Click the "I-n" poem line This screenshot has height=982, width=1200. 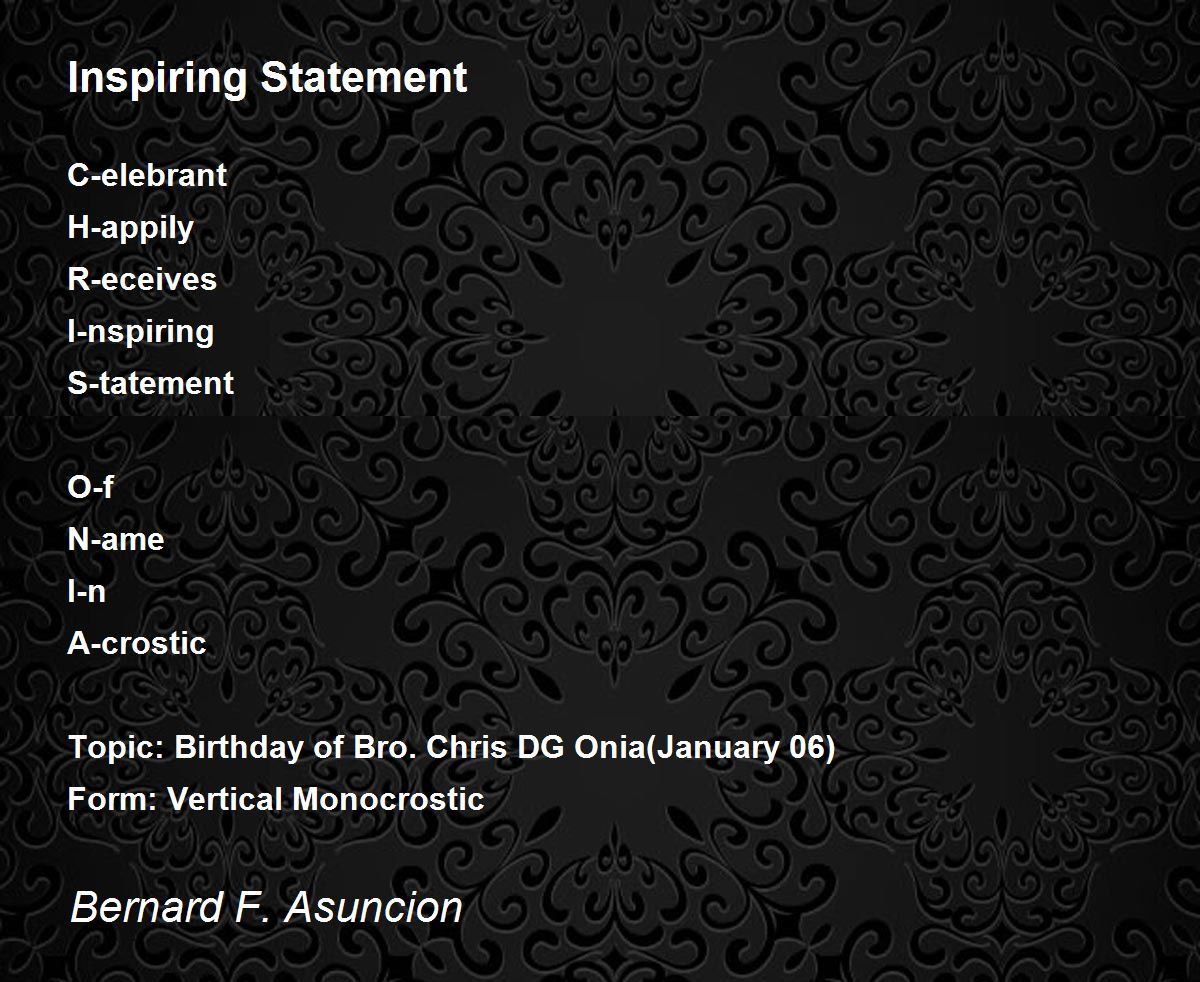(87, 591)
